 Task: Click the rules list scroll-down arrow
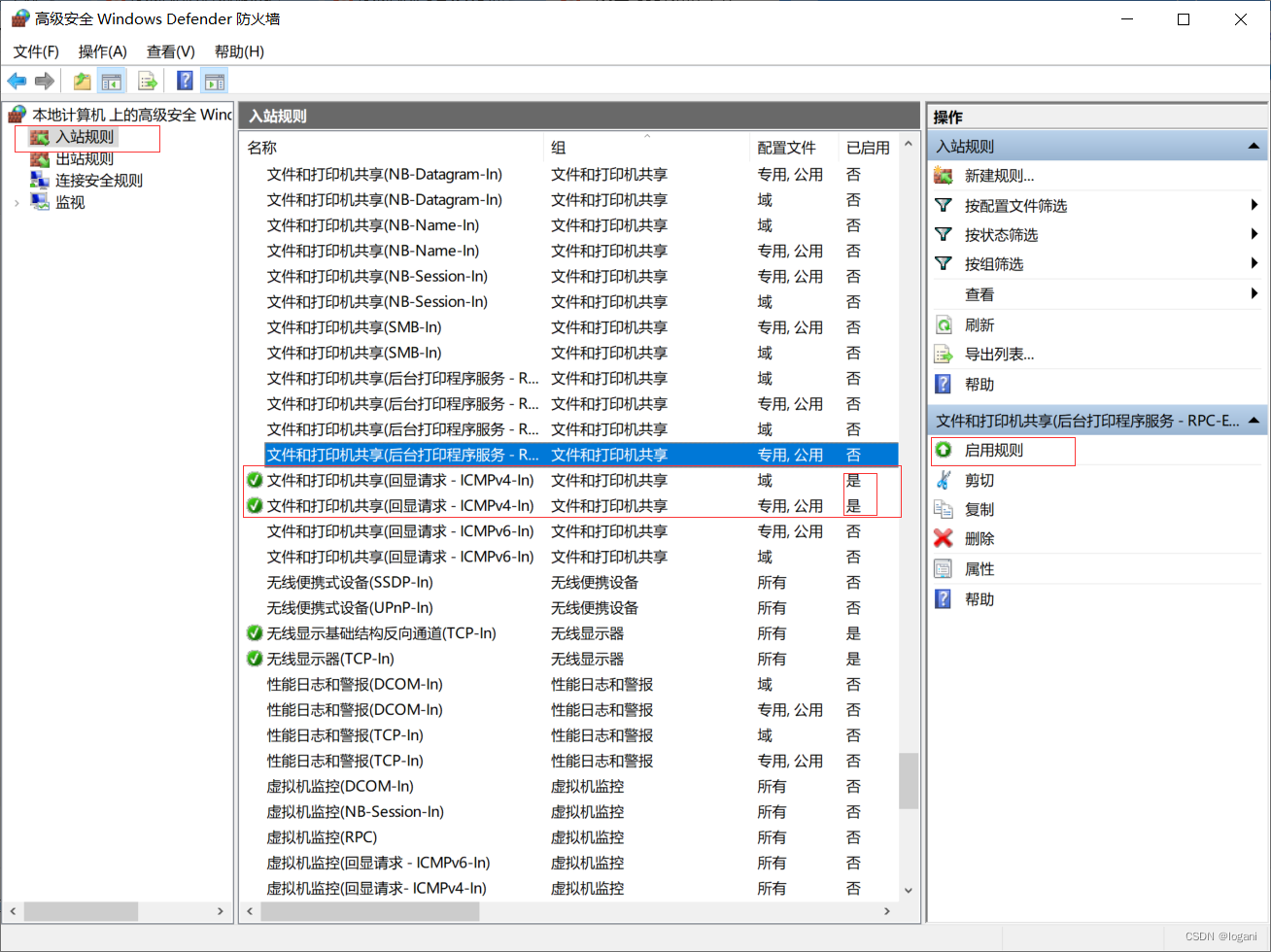click(909, 890)
